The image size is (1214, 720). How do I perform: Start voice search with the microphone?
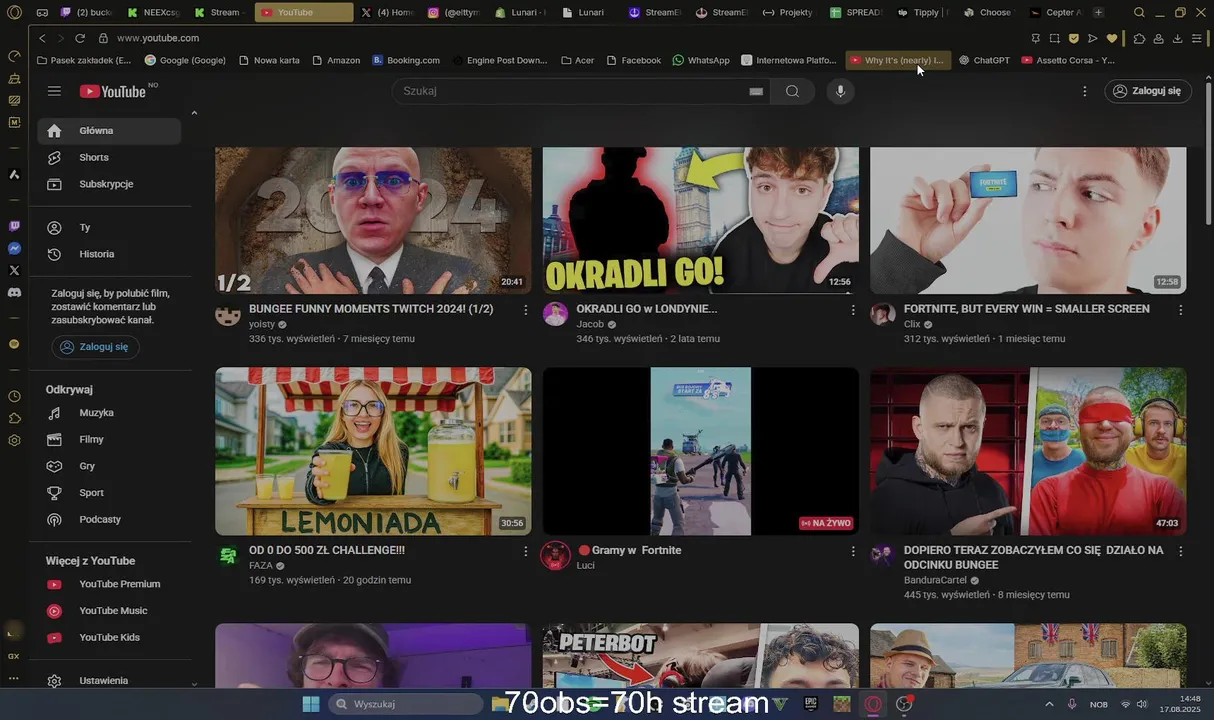pyautogui.click(x=840, y=91)
